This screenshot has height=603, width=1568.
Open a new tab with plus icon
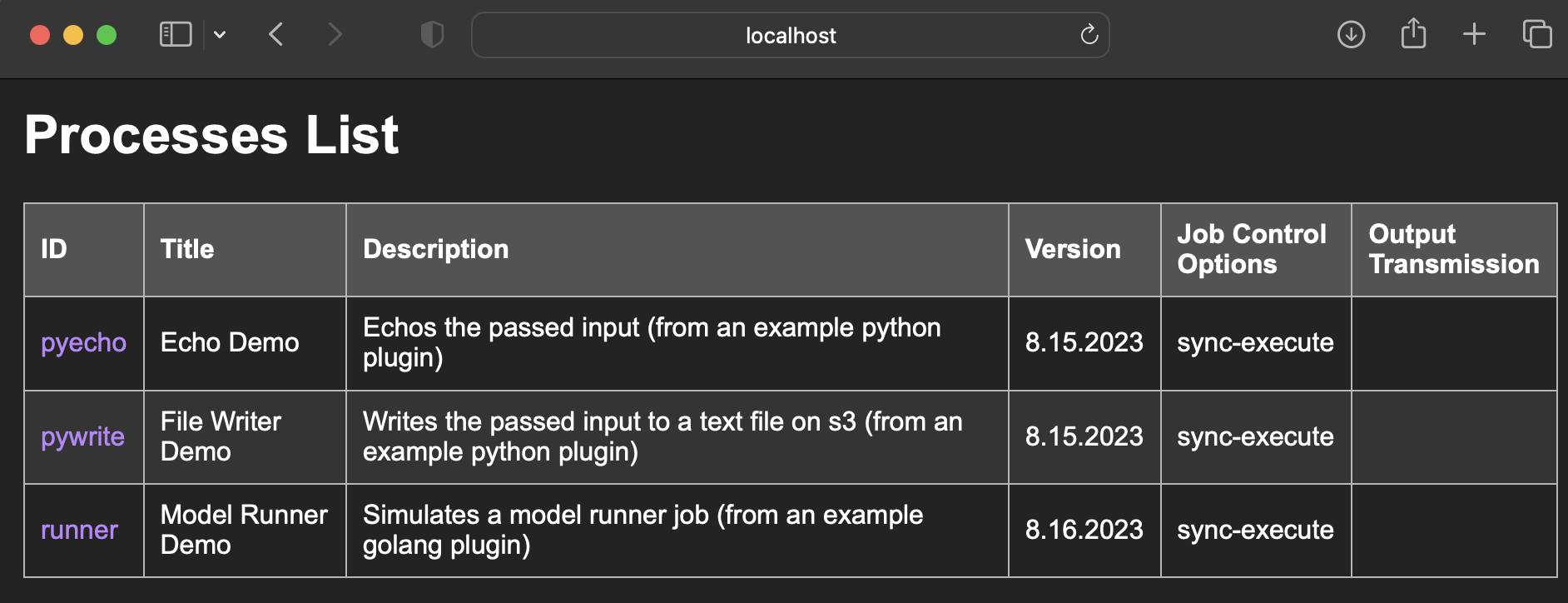(1474, 34)
